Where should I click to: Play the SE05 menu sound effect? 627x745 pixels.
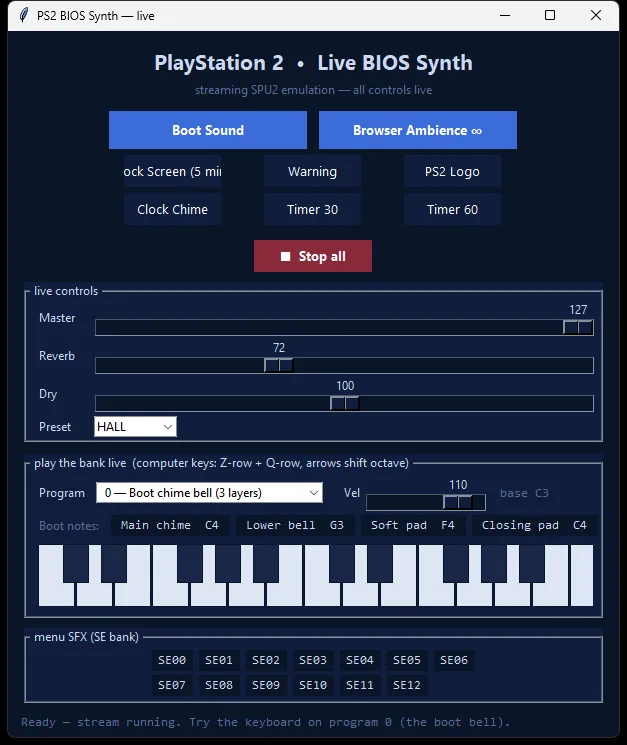[x=407, y=660]
